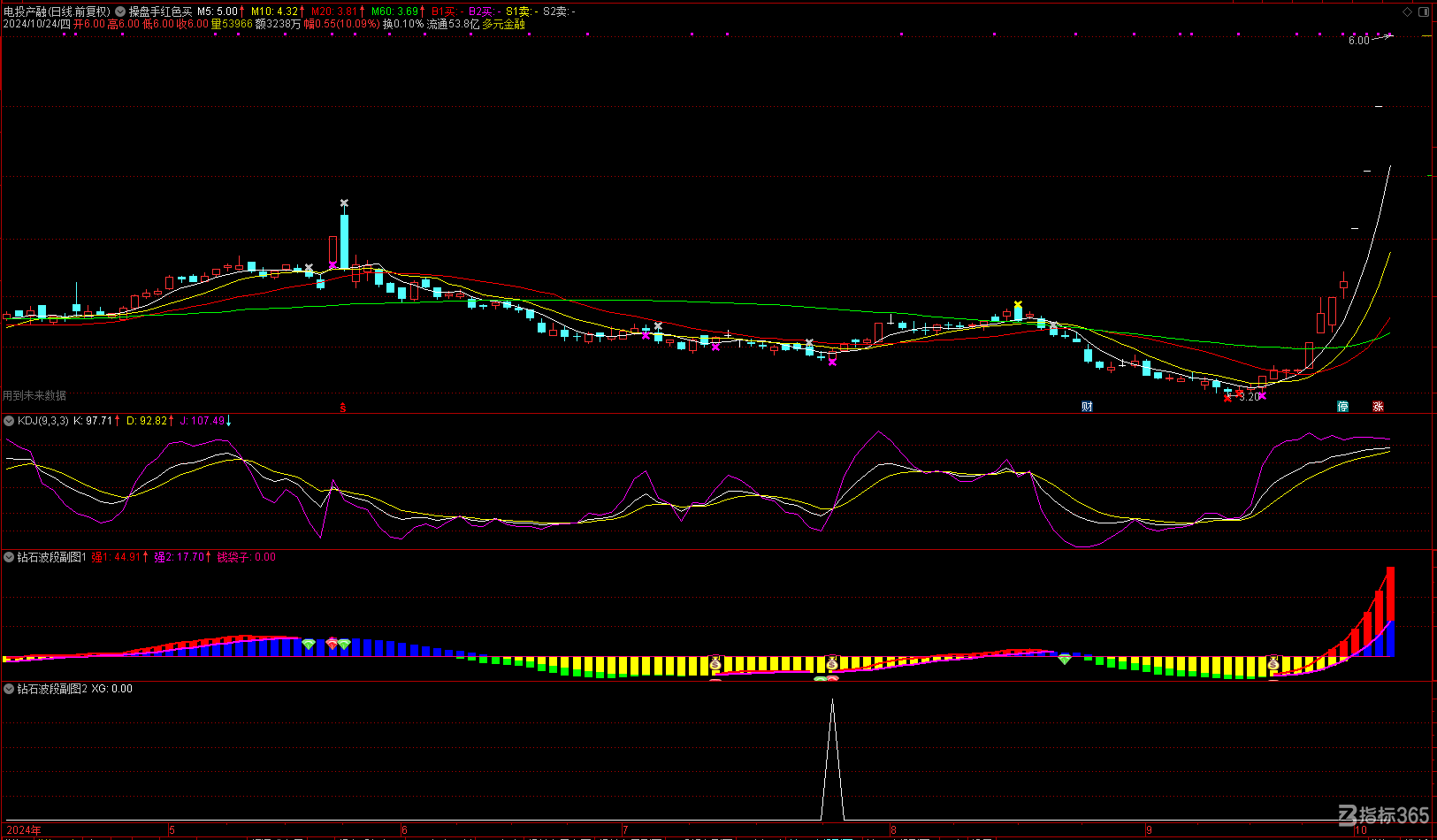
Task: Click the 流通53.8亿 float value
Action: click(453, 24)
